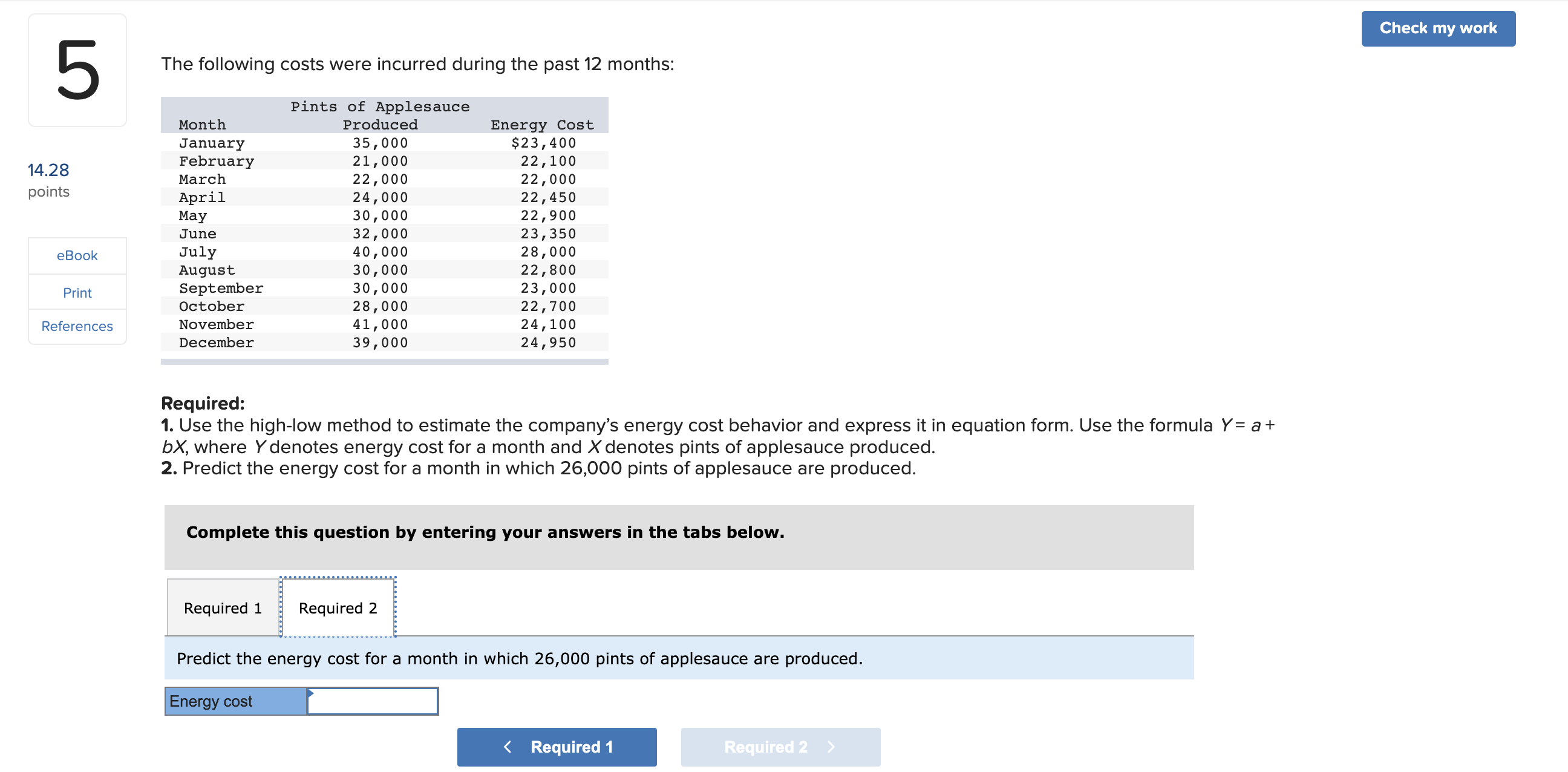
Task: Click the 14.28 points indicator
Action: (x=48, y=180)
